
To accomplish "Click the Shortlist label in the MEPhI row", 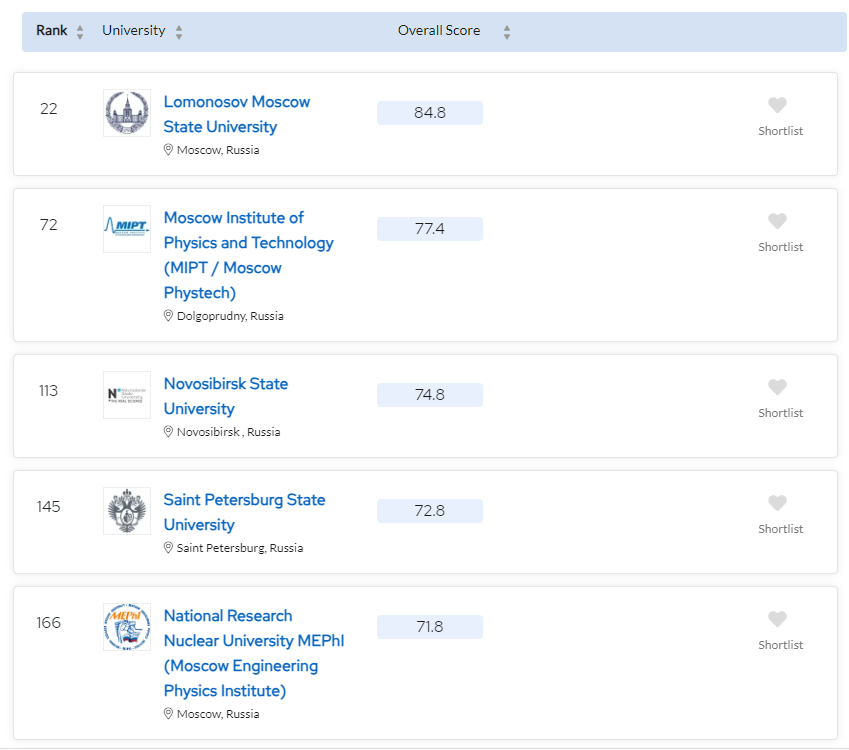I will click(x=780, y=645).
